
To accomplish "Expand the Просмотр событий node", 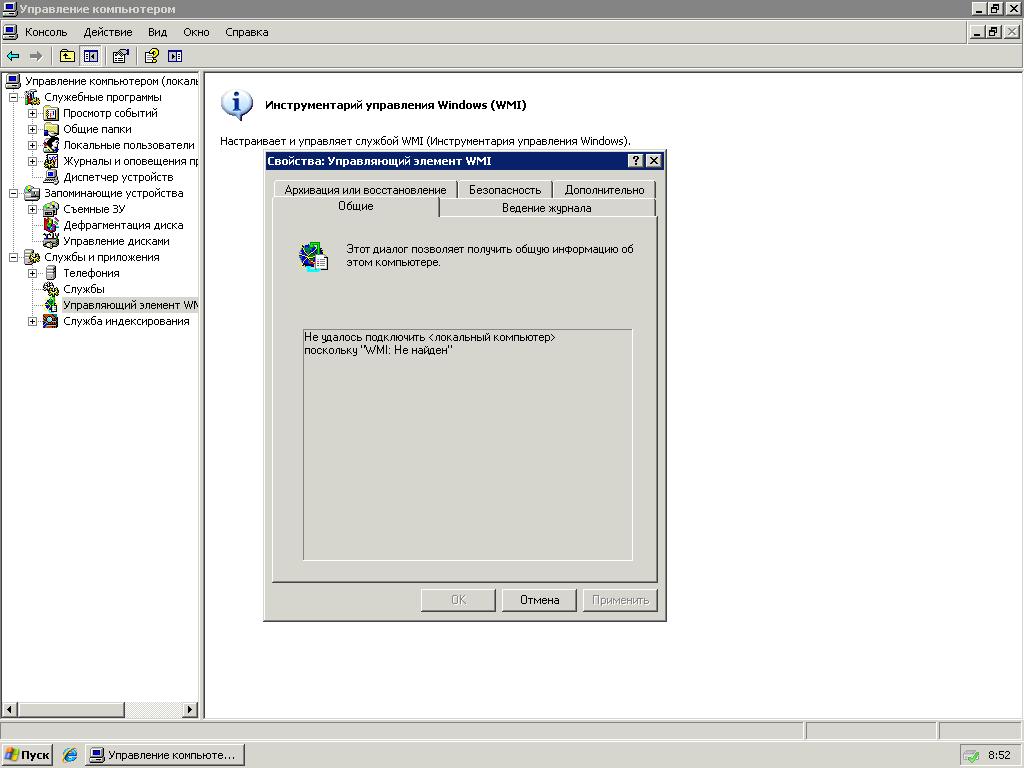I will click(x=32, y=114).
